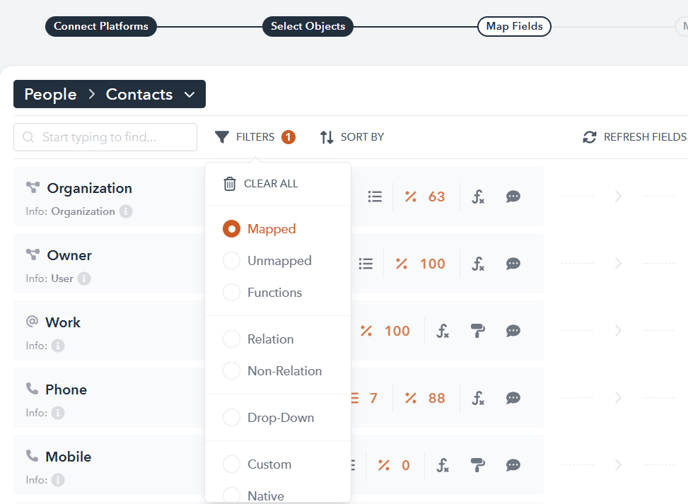Open the comment bubble in Organization row
The height and width of the screenshot is (504, 688).
(513, 197)
